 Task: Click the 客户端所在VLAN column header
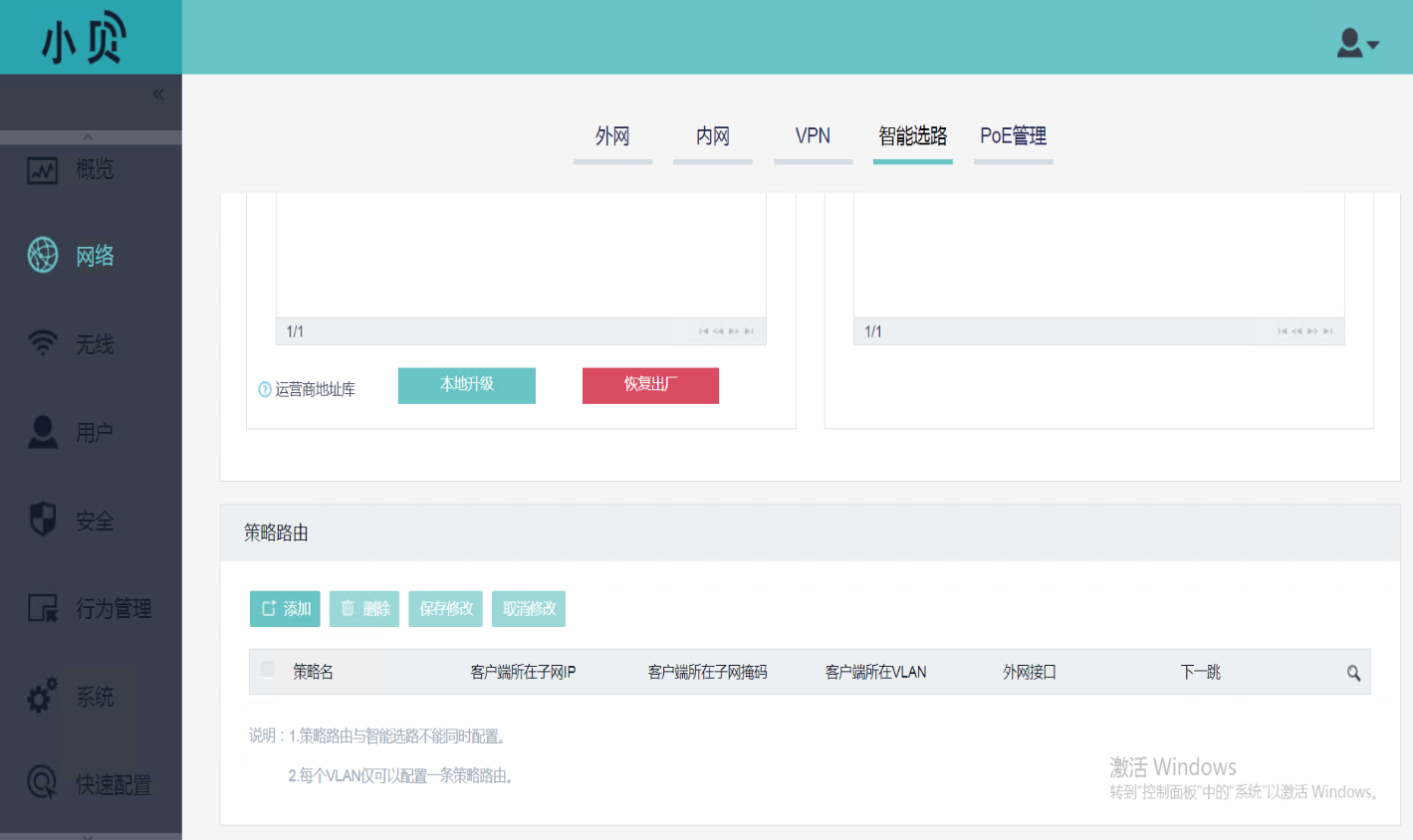tap(875, 673)
